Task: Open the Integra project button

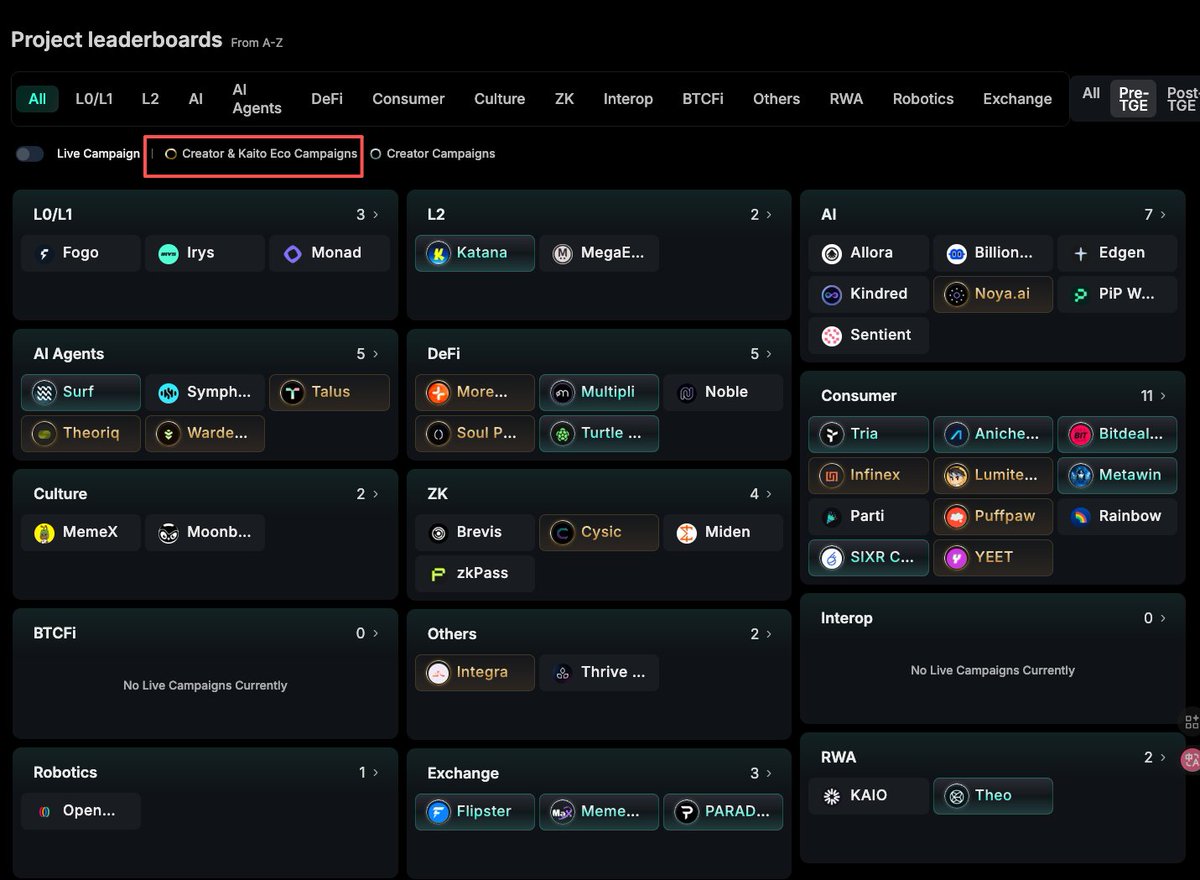Action: tap(475, 673)
